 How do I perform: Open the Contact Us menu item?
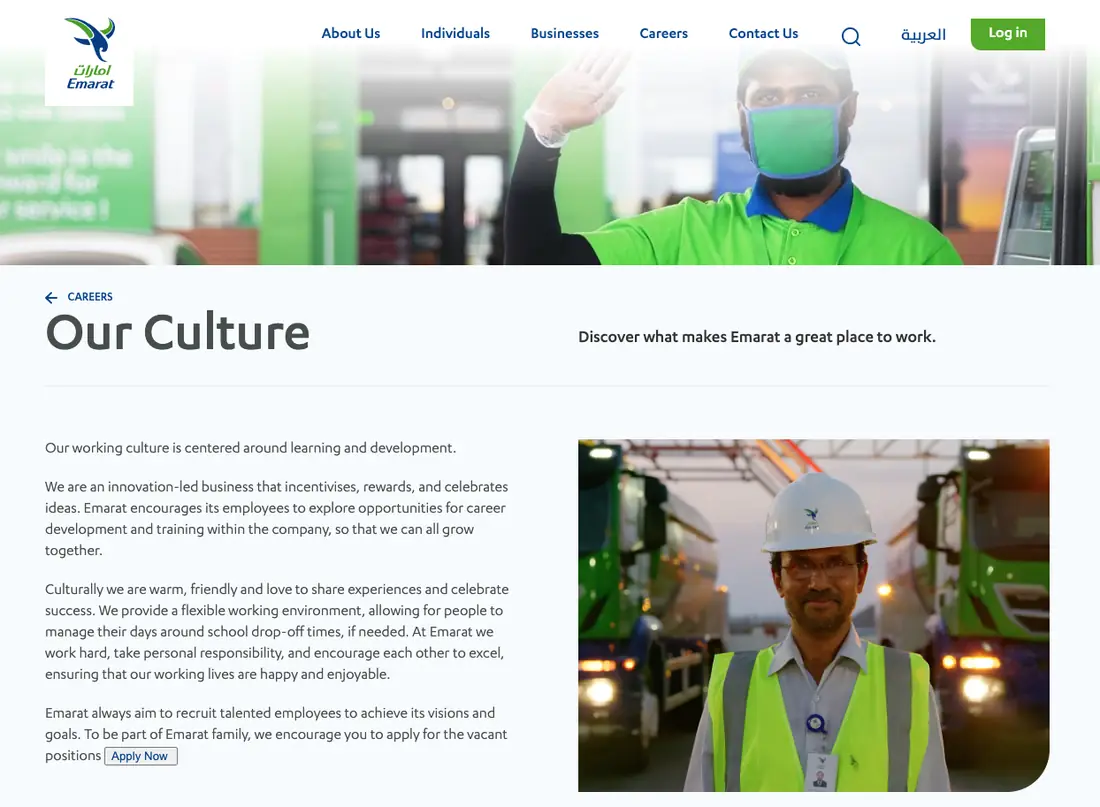tap(763, 33)
